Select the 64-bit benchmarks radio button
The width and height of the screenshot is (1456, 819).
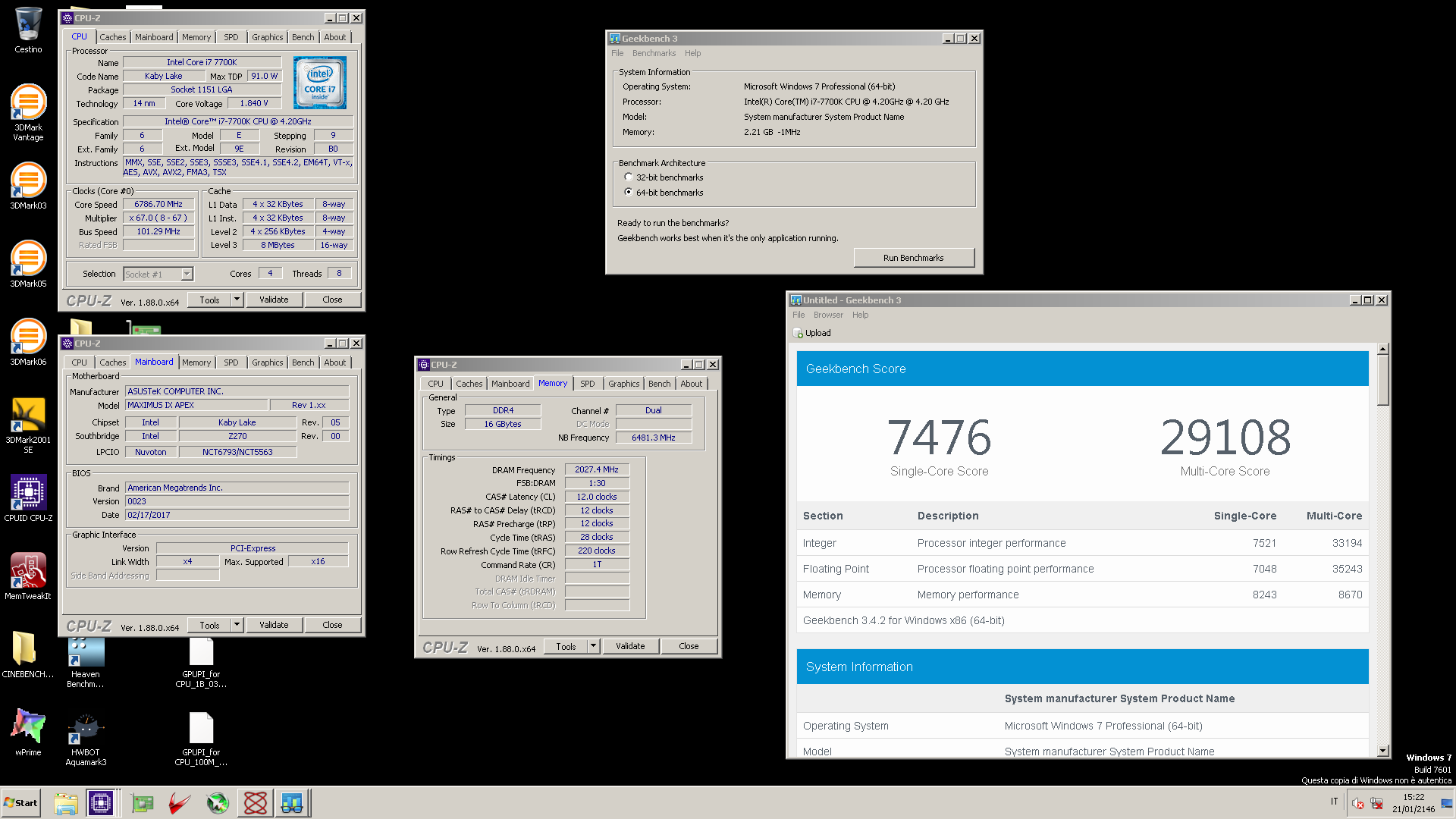(x=628, y=192)
